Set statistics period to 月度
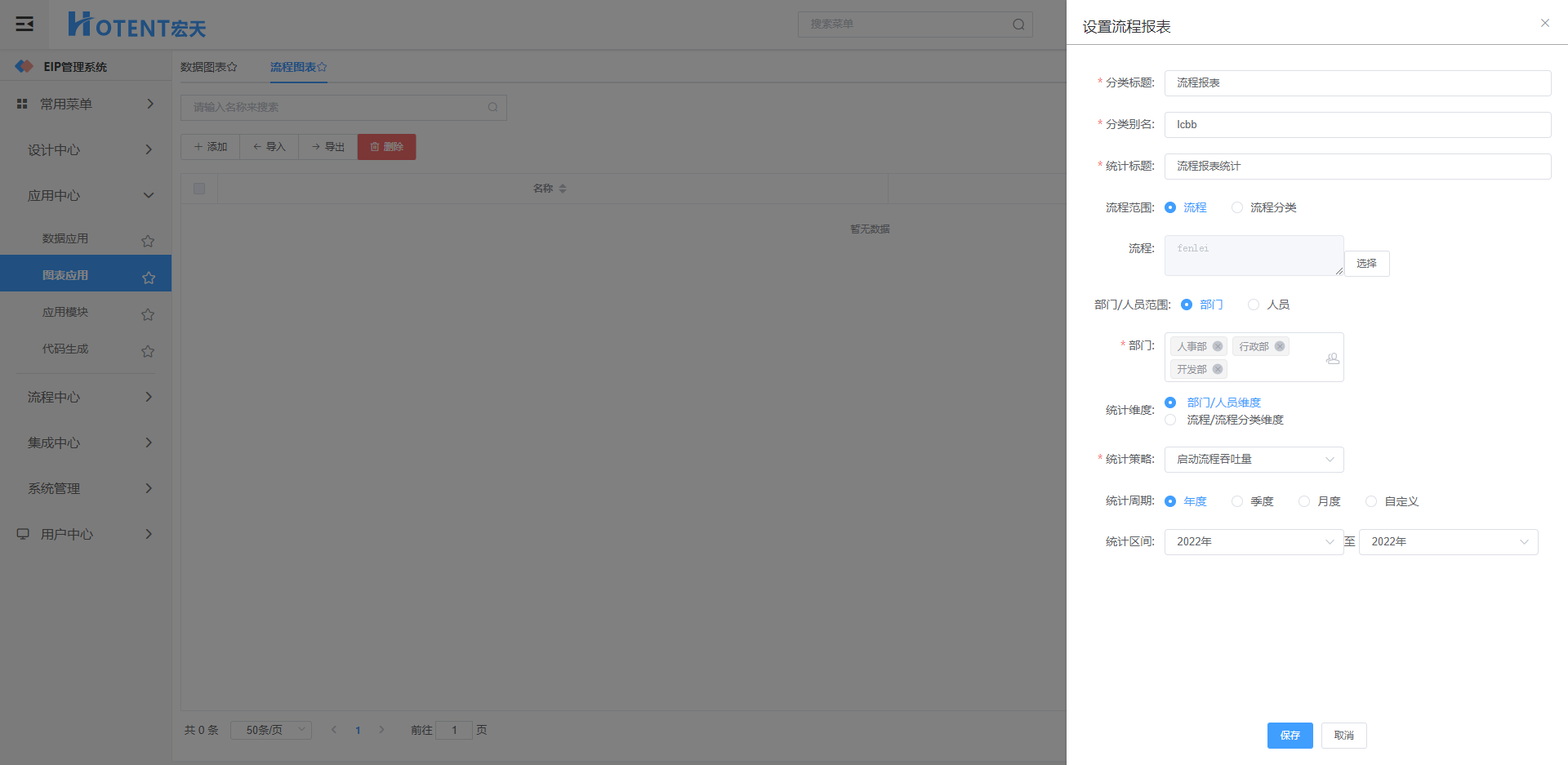 [1304, 501]
